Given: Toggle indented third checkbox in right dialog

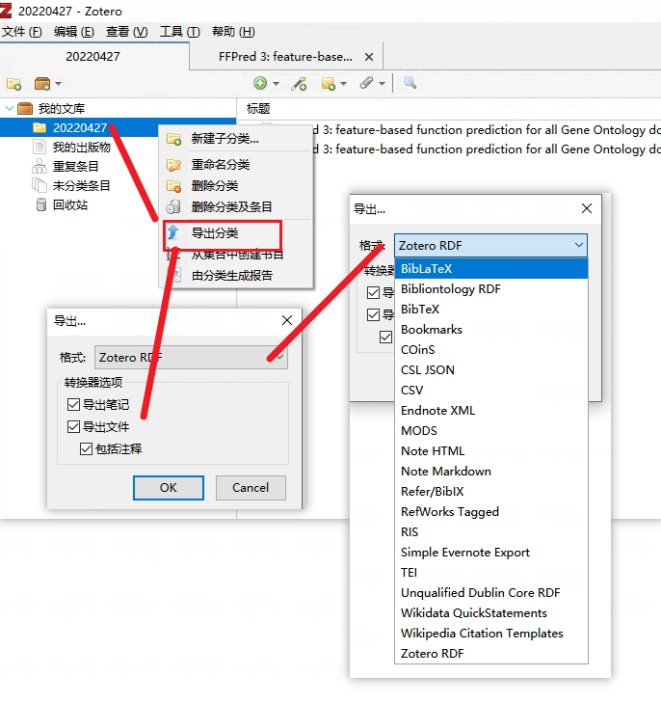Looking at the screenshot, I should tap(386, 337).
